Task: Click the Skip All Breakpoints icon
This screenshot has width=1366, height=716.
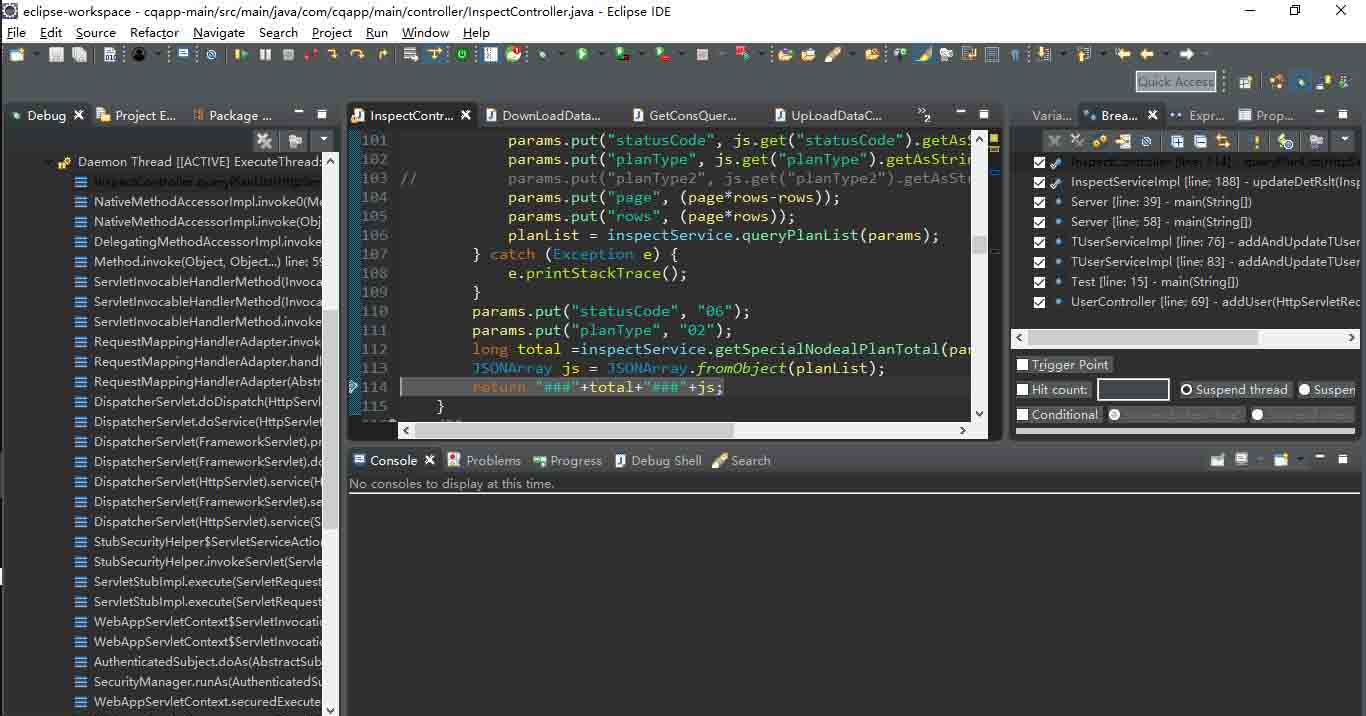Action: click(x=211, y=55)
